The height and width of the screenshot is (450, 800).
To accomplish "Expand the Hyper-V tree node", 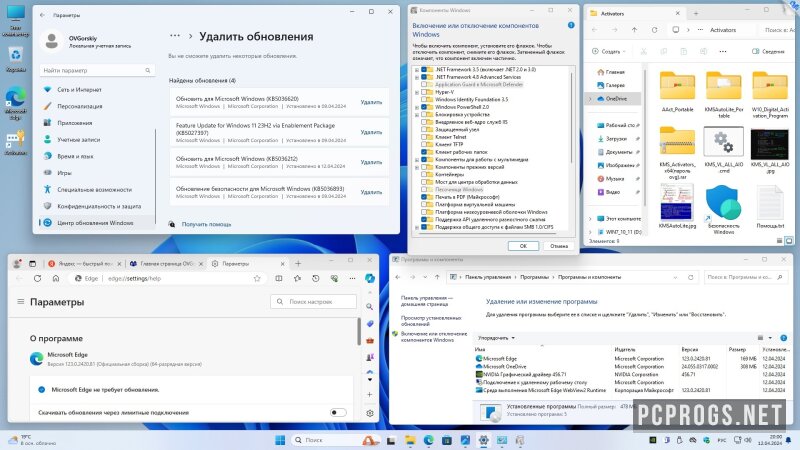I will [x=417, y=92].
